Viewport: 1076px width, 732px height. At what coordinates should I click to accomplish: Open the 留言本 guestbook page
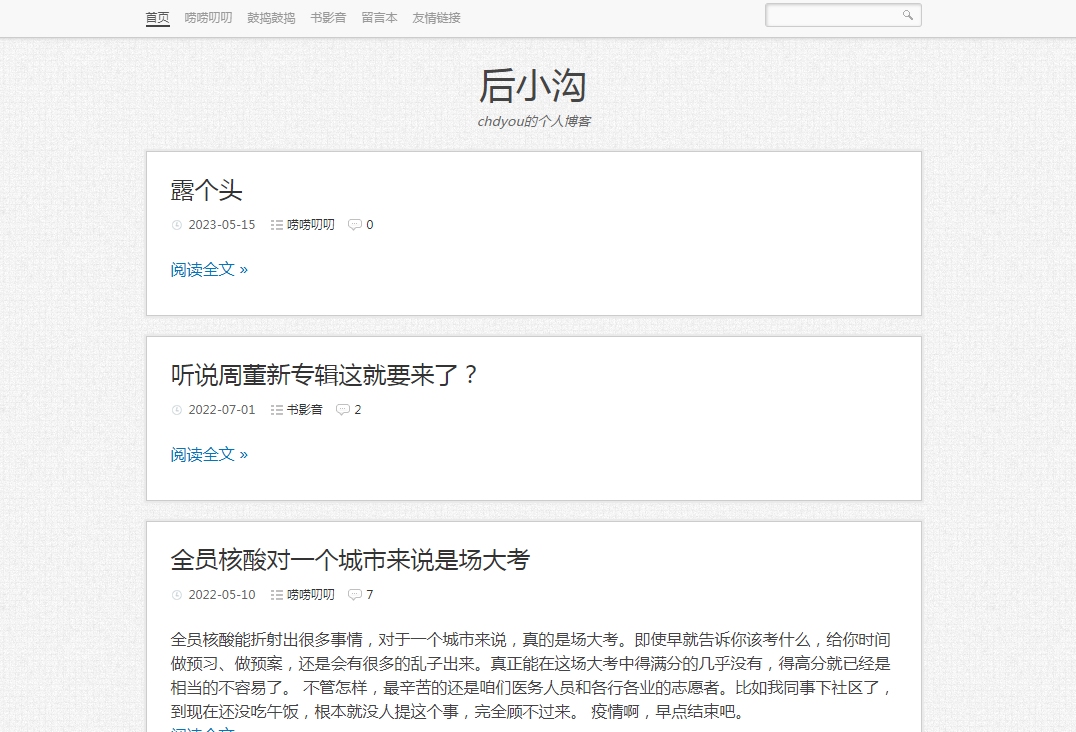pyautogui.click(x=379, y=17)
